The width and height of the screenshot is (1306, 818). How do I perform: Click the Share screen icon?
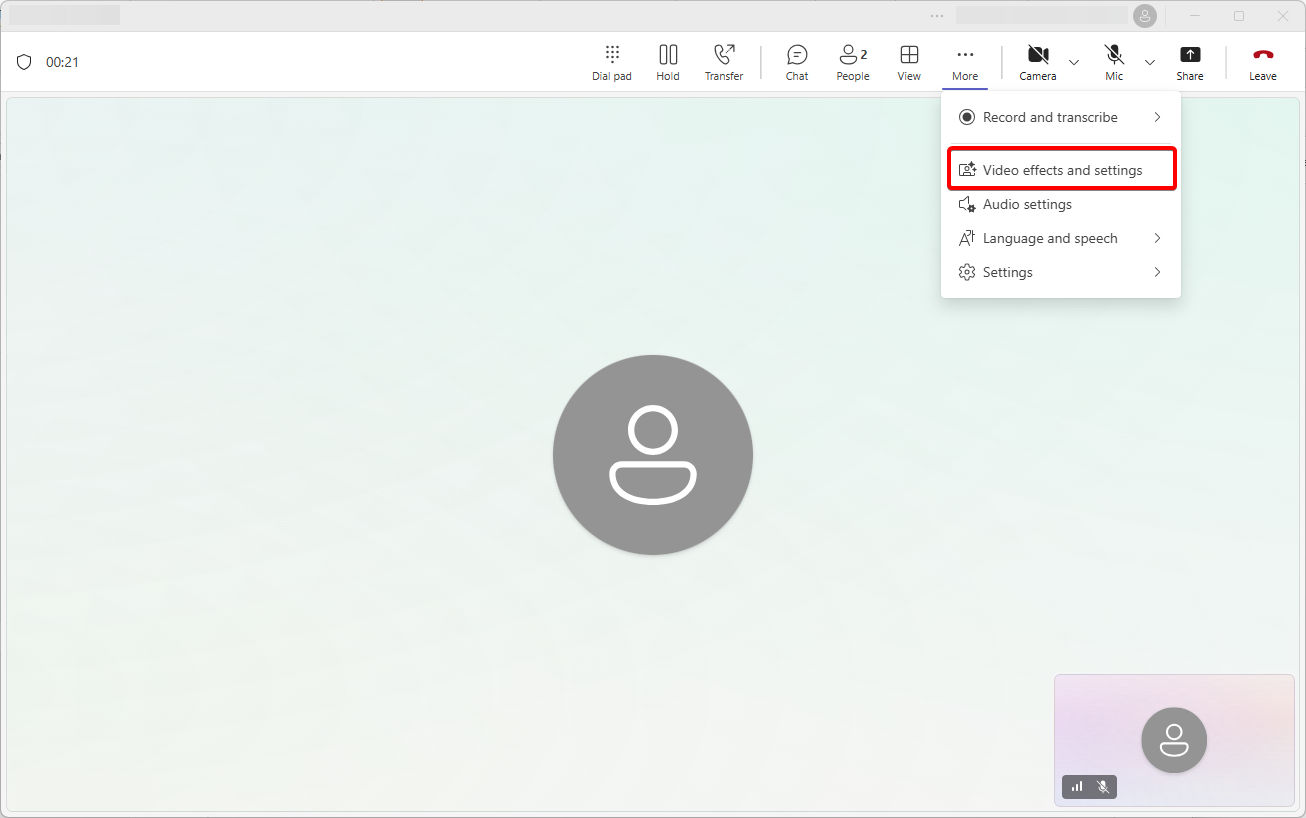click(1189, 62)
